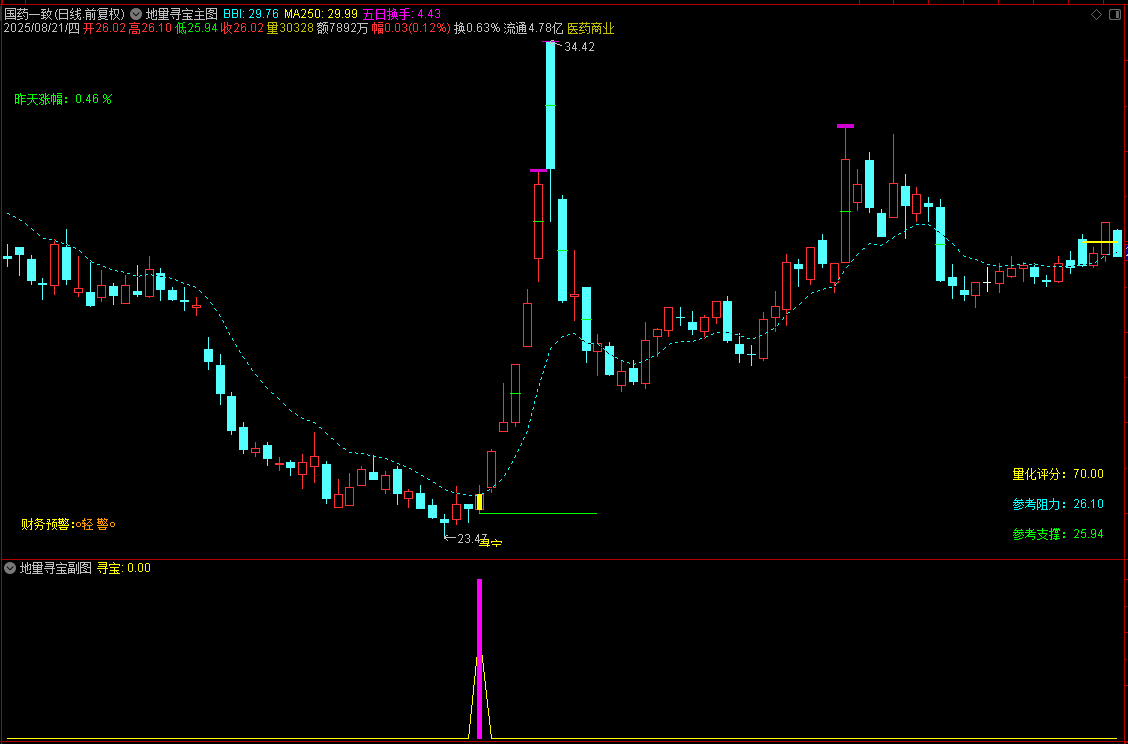Image resolution: width=1128 pixels, height=744 pixels.
Task: Click the change value 幅0.03(0.12%)
Action: [411, 29]
